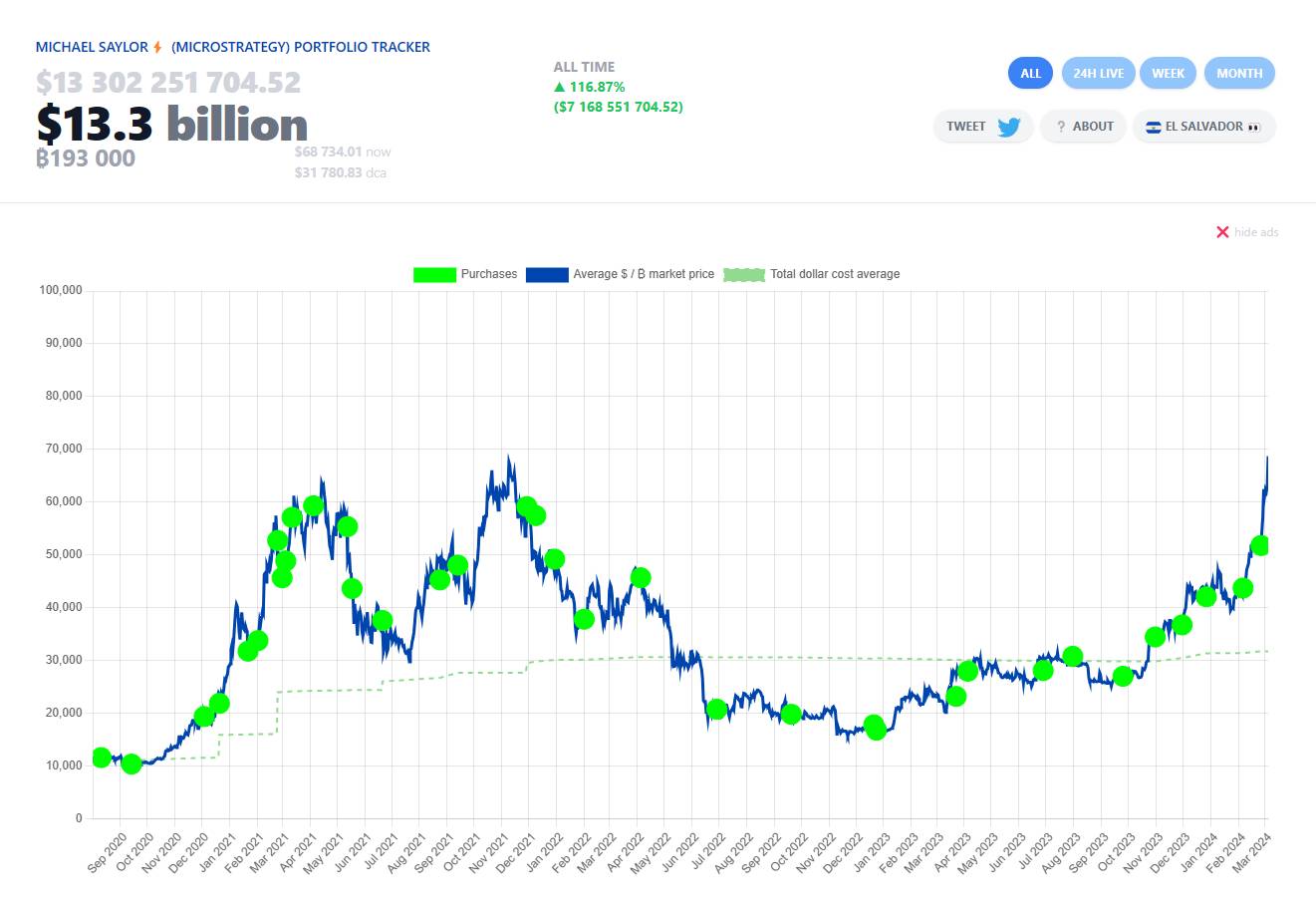This screenshot has height=916, width=1316.
Task: Click the ($7 168 551 704.52) profit figure
Action: click(x=619, y=107)
